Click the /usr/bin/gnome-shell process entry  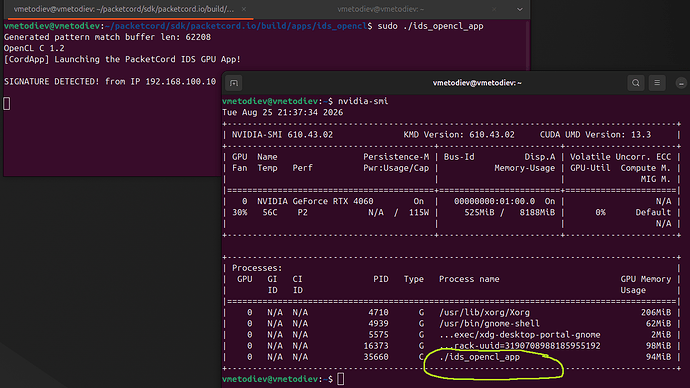coord(489,323)
